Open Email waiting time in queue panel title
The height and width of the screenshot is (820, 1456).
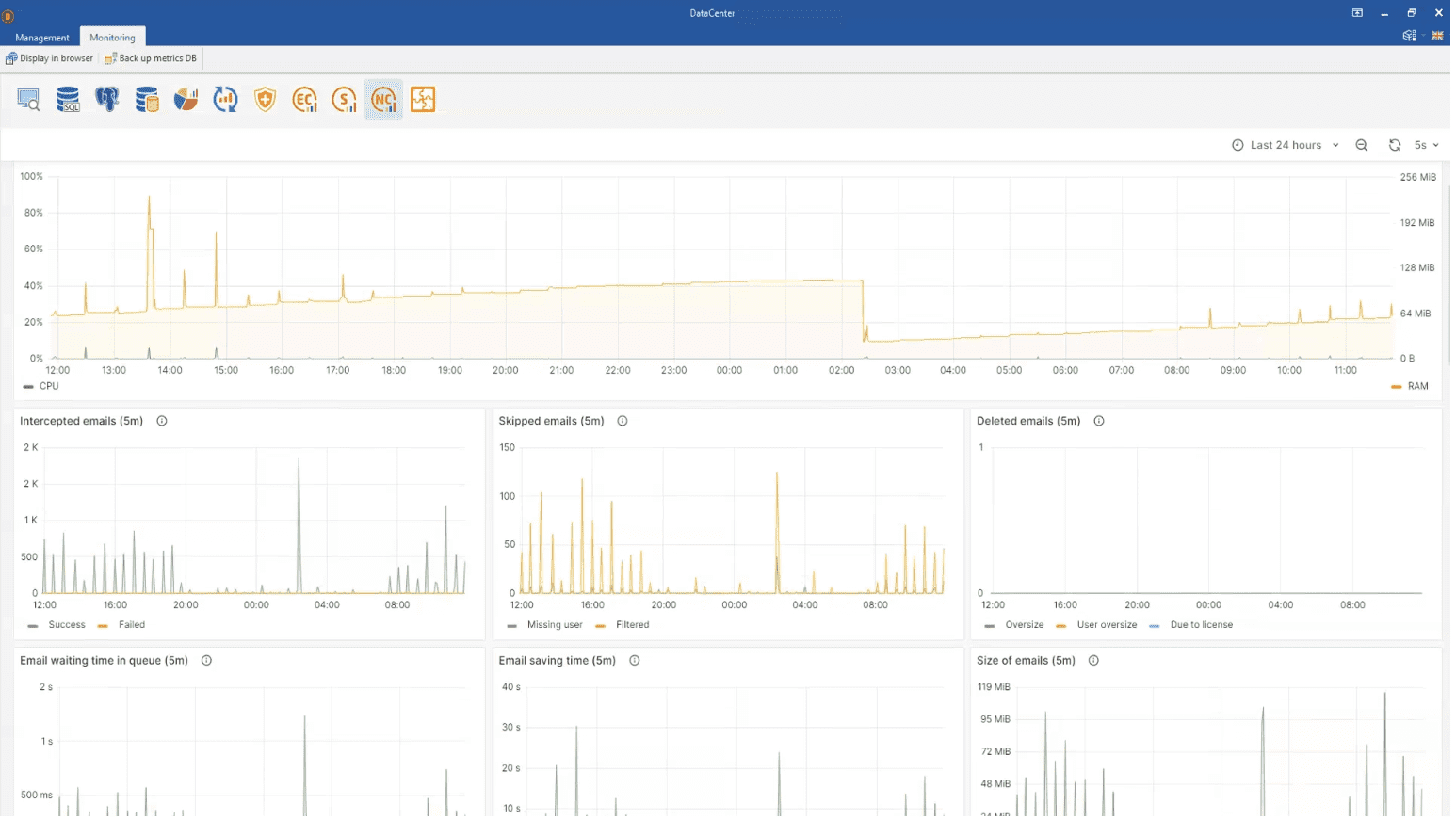(x=105, y=661)
